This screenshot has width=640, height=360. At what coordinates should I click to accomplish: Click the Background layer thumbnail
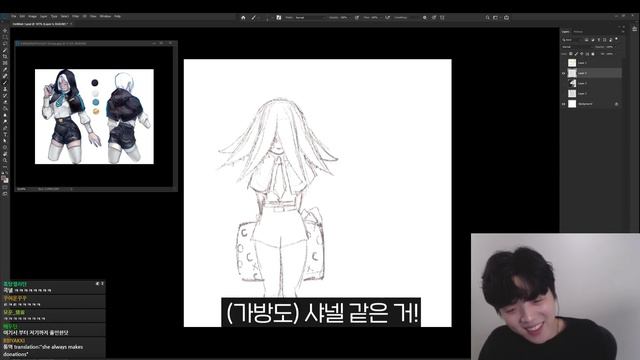[x=572, y=104]
